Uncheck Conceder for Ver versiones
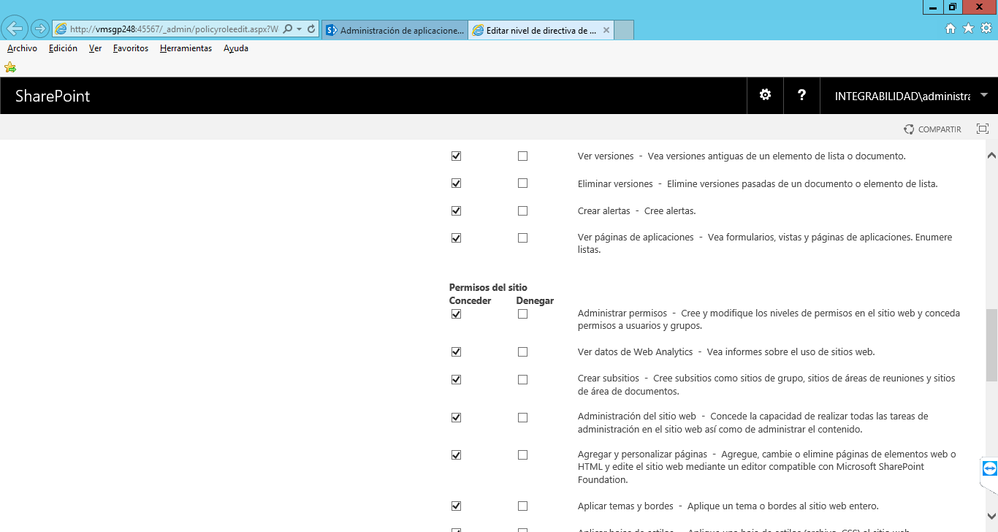Screen dimensions: 998x532 (x=456, y=156)
